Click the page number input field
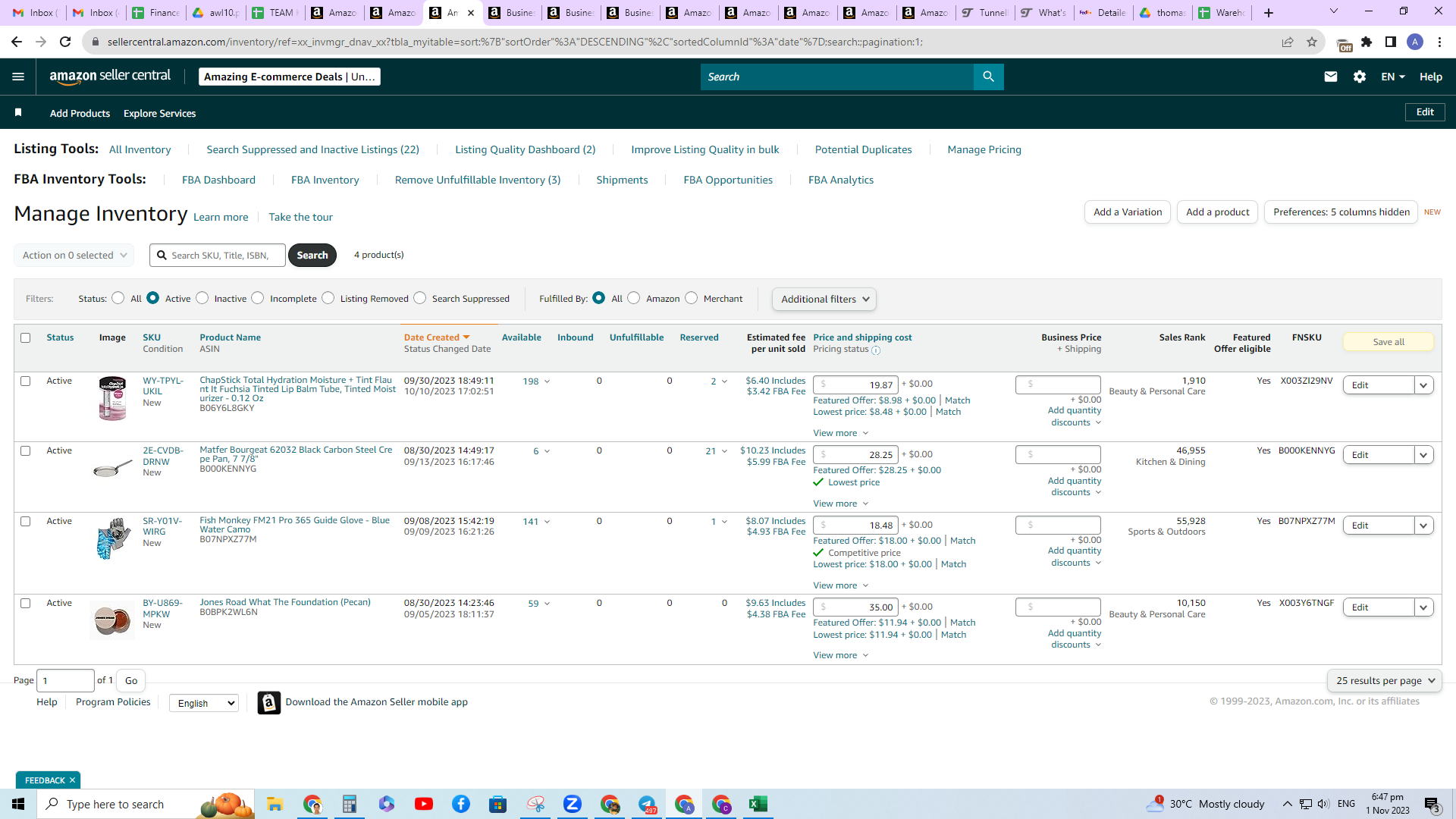The width and height of the screenshot is (1456, 819). [x=66, y=681]
